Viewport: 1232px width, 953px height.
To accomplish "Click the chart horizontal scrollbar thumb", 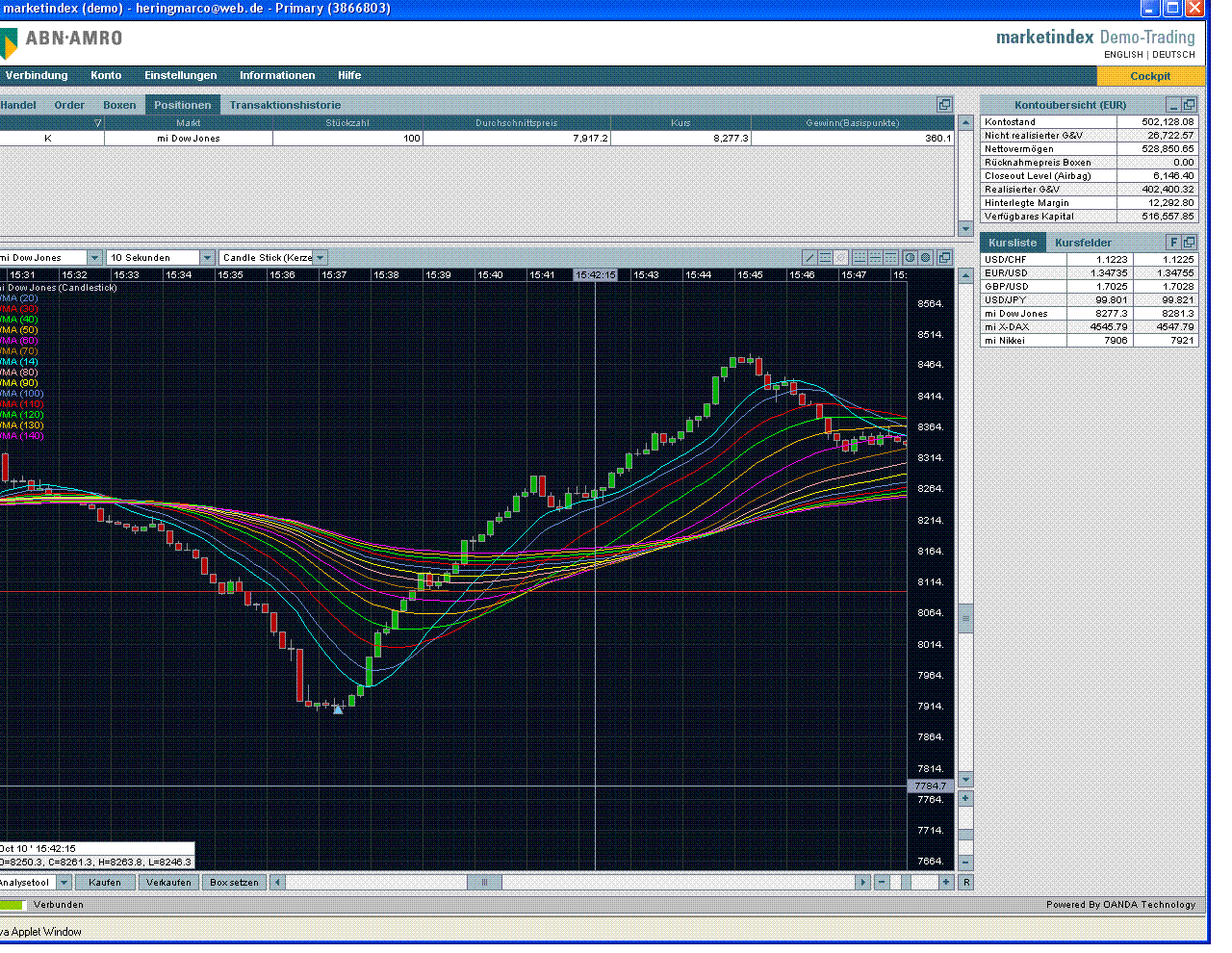I will pos(484,883).
